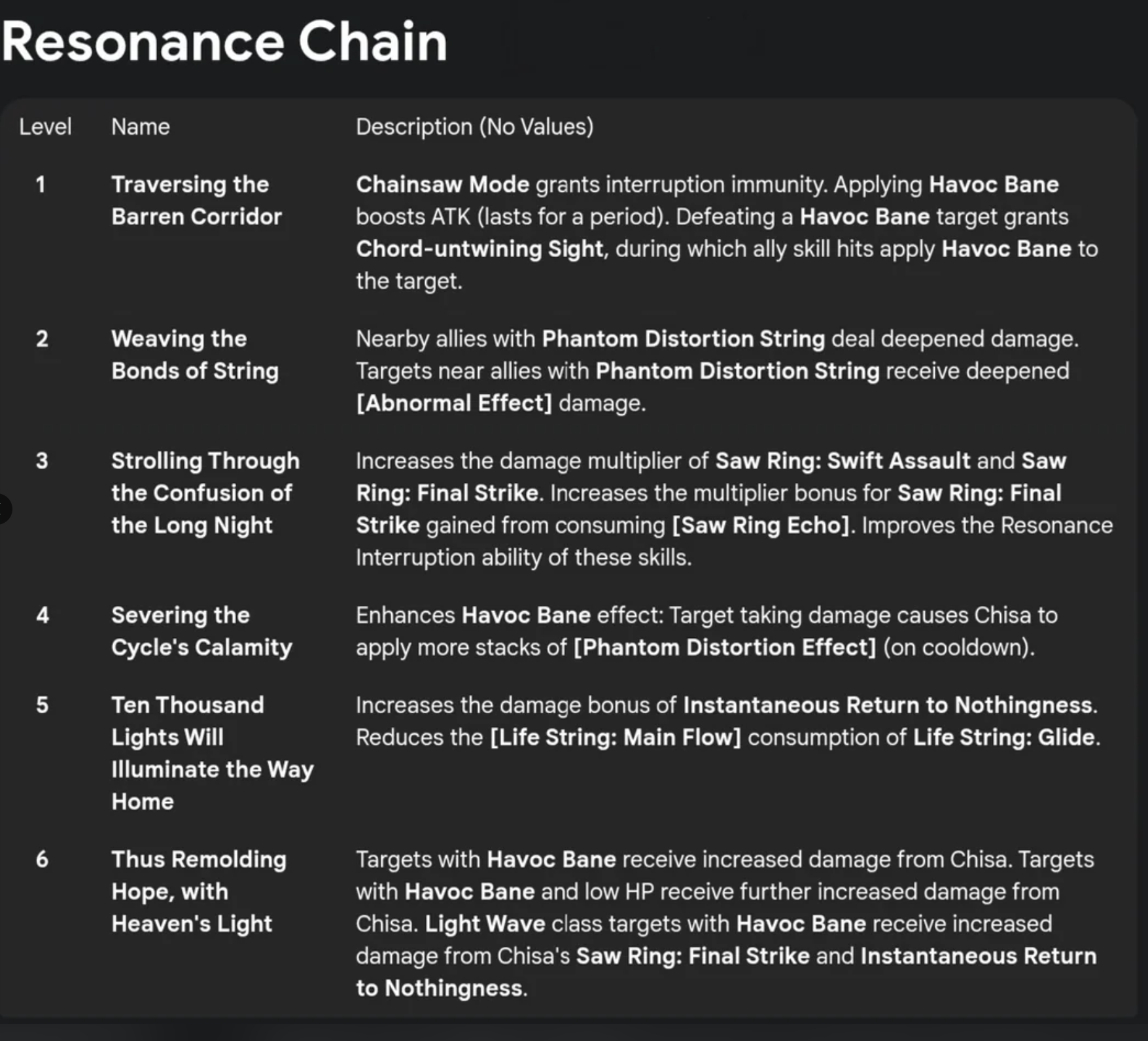This screenshot has width=1148, height=1041.
Task: Select Thus Remolding Hope name cell
Action: point(198,891)
